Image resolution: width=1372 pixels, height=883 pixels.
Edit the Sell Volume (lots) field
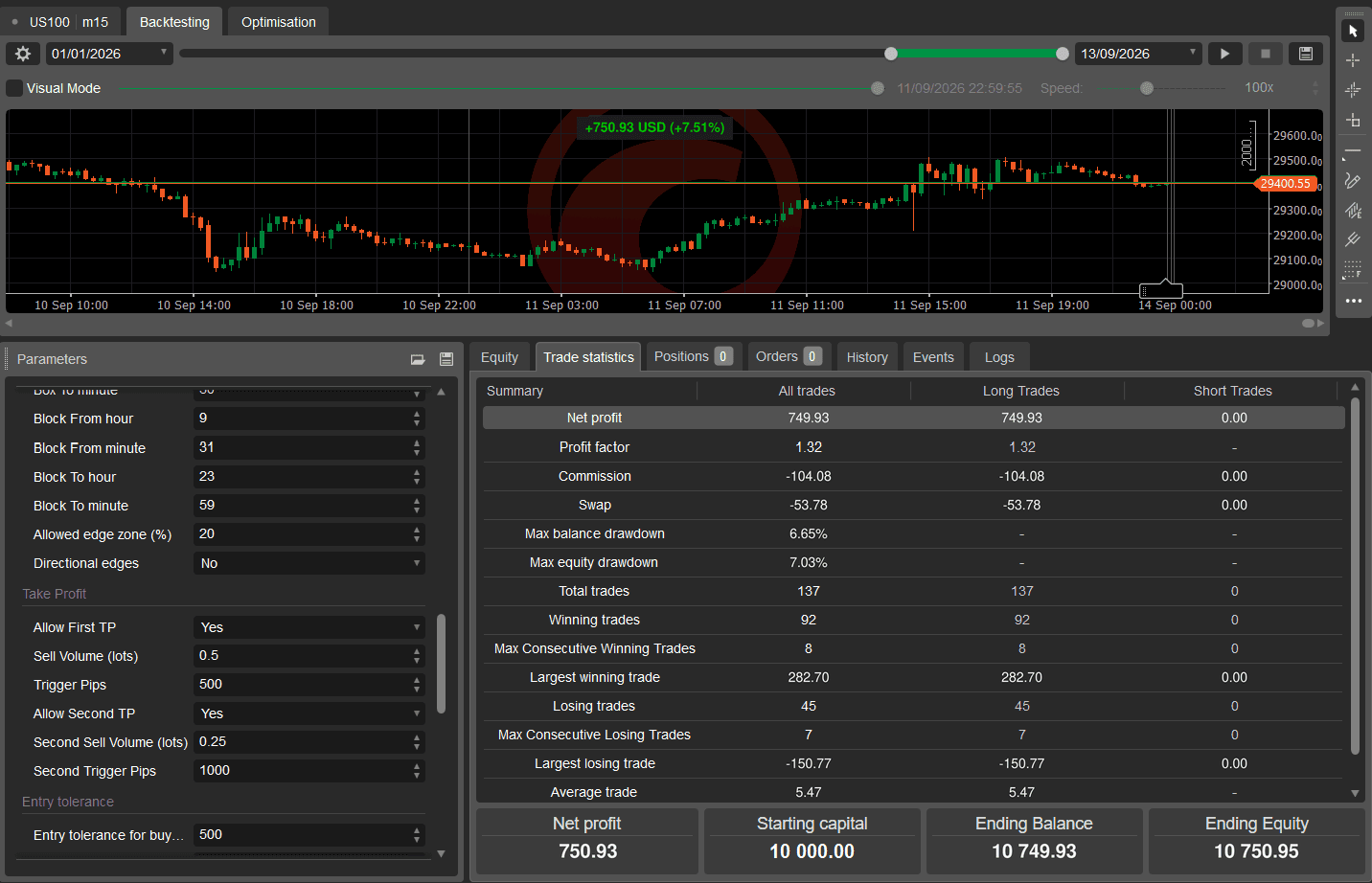tap(309, 656)
